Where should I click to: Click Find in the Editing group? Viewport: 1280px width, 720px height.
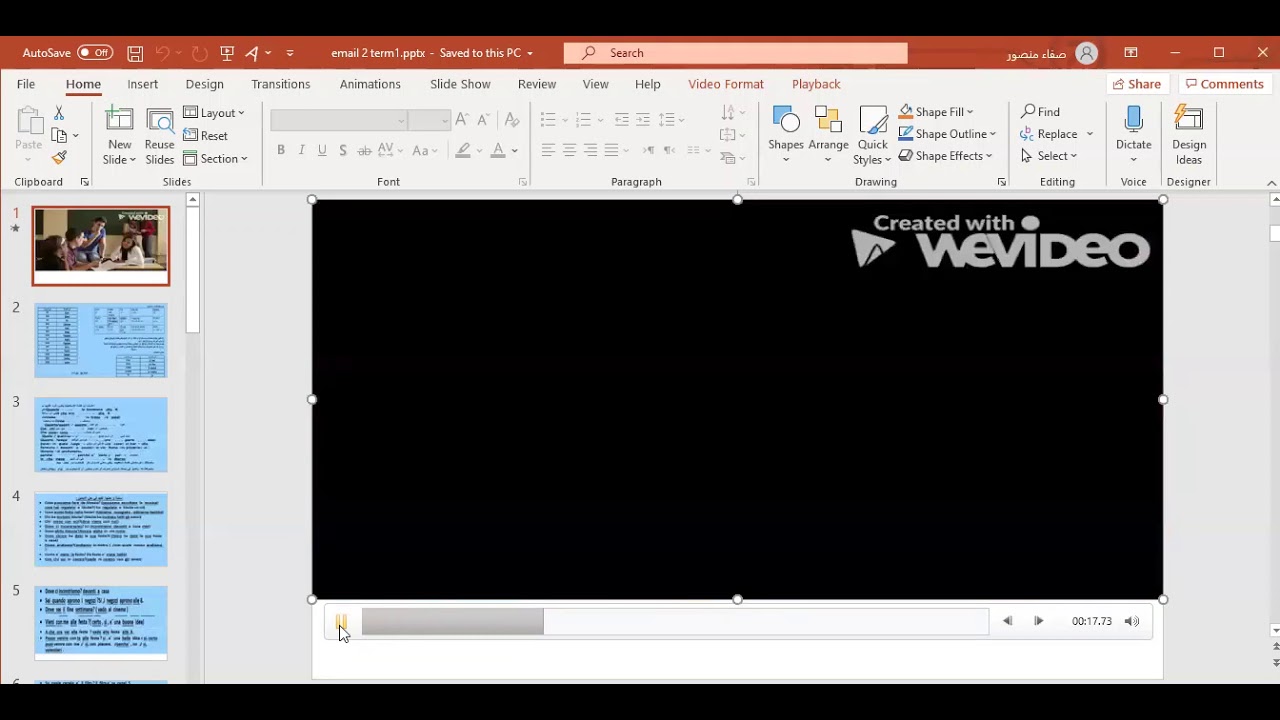1040,112
